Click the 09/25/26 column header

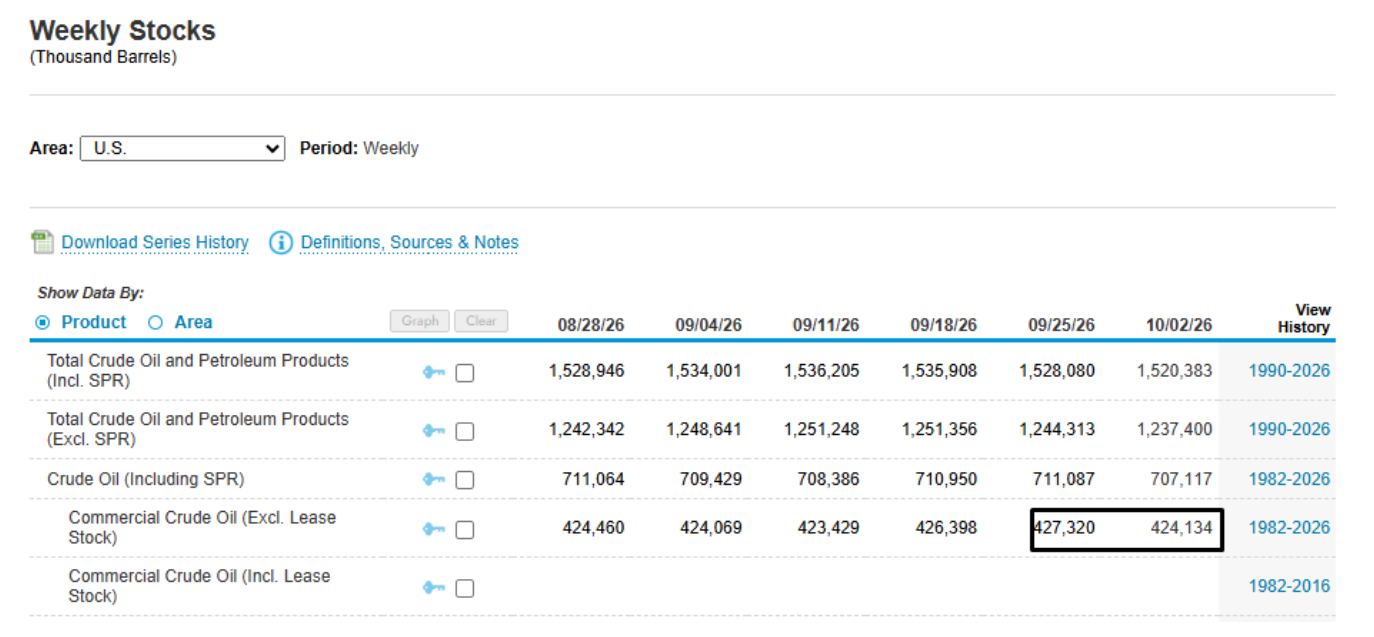(x=1061, y=325)
